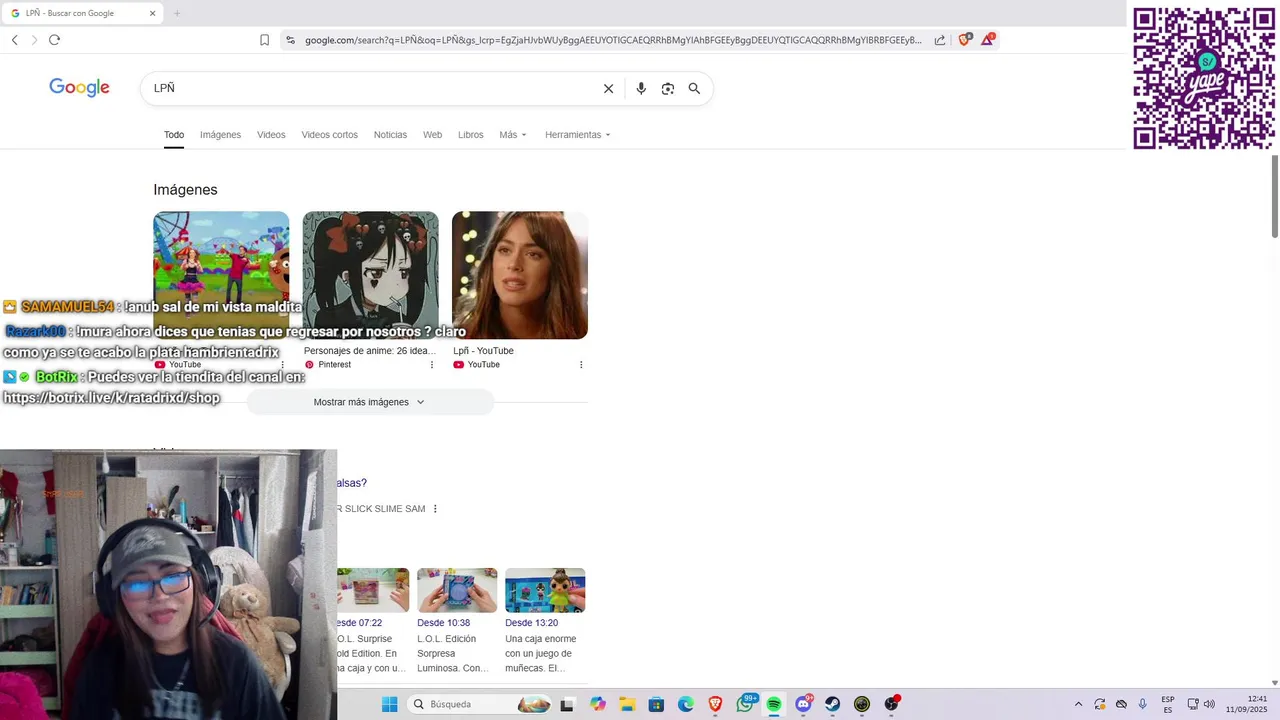Close the LPÑ - Buscar con Google tab

pyautogui.click(x=153, y=13)
